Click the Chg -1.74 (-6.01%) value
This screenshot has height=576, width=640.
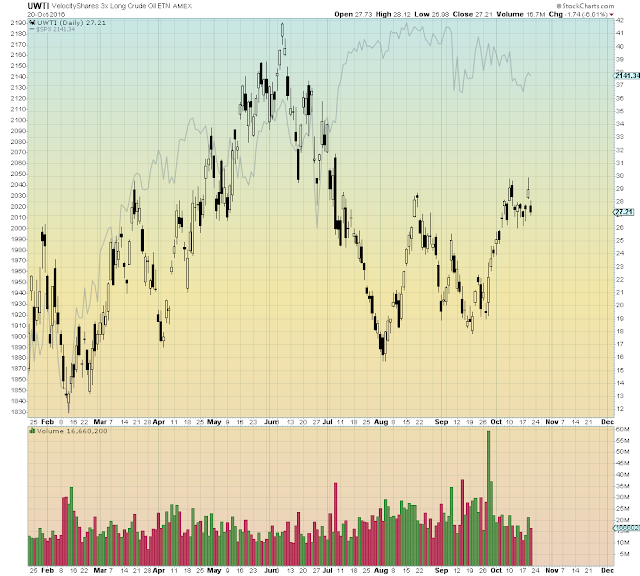click(x=578, y=14)
